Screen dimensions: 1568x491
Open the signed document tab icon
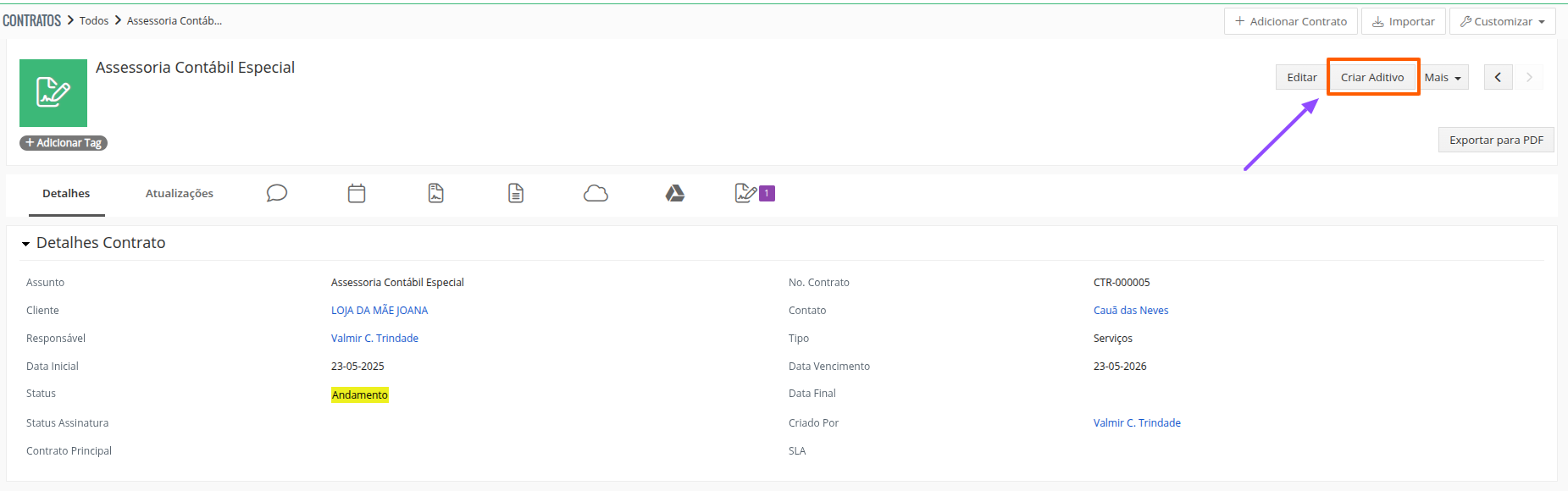pyautogui.click(x=436, y=193)
